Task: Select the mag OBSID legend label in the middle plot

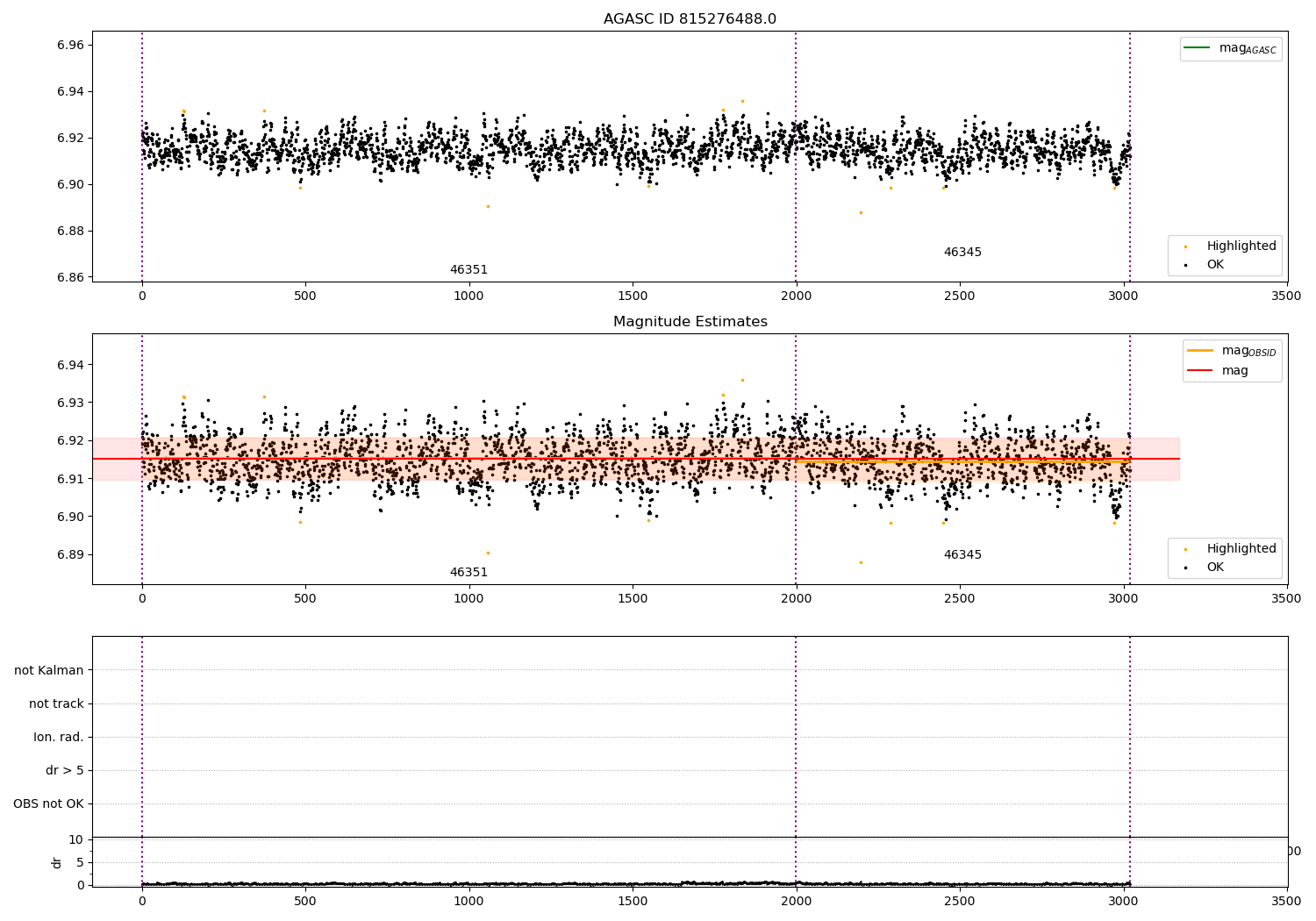Action: [1249, 351]
